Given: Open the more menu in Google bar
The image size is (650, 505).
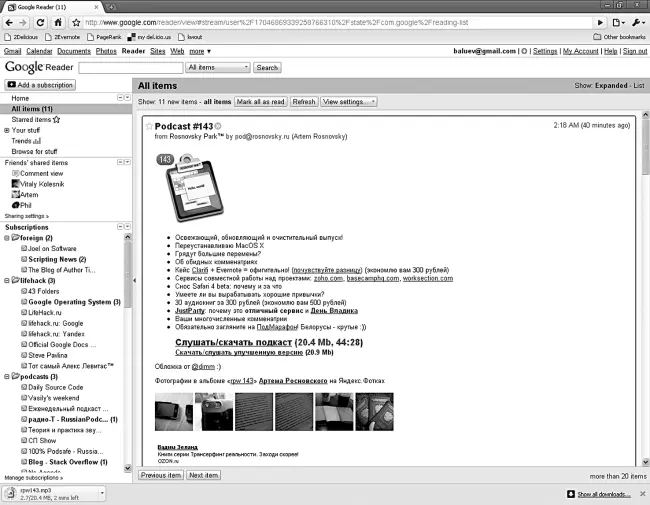Looking at the screenshot, I should tap(200, 51).
